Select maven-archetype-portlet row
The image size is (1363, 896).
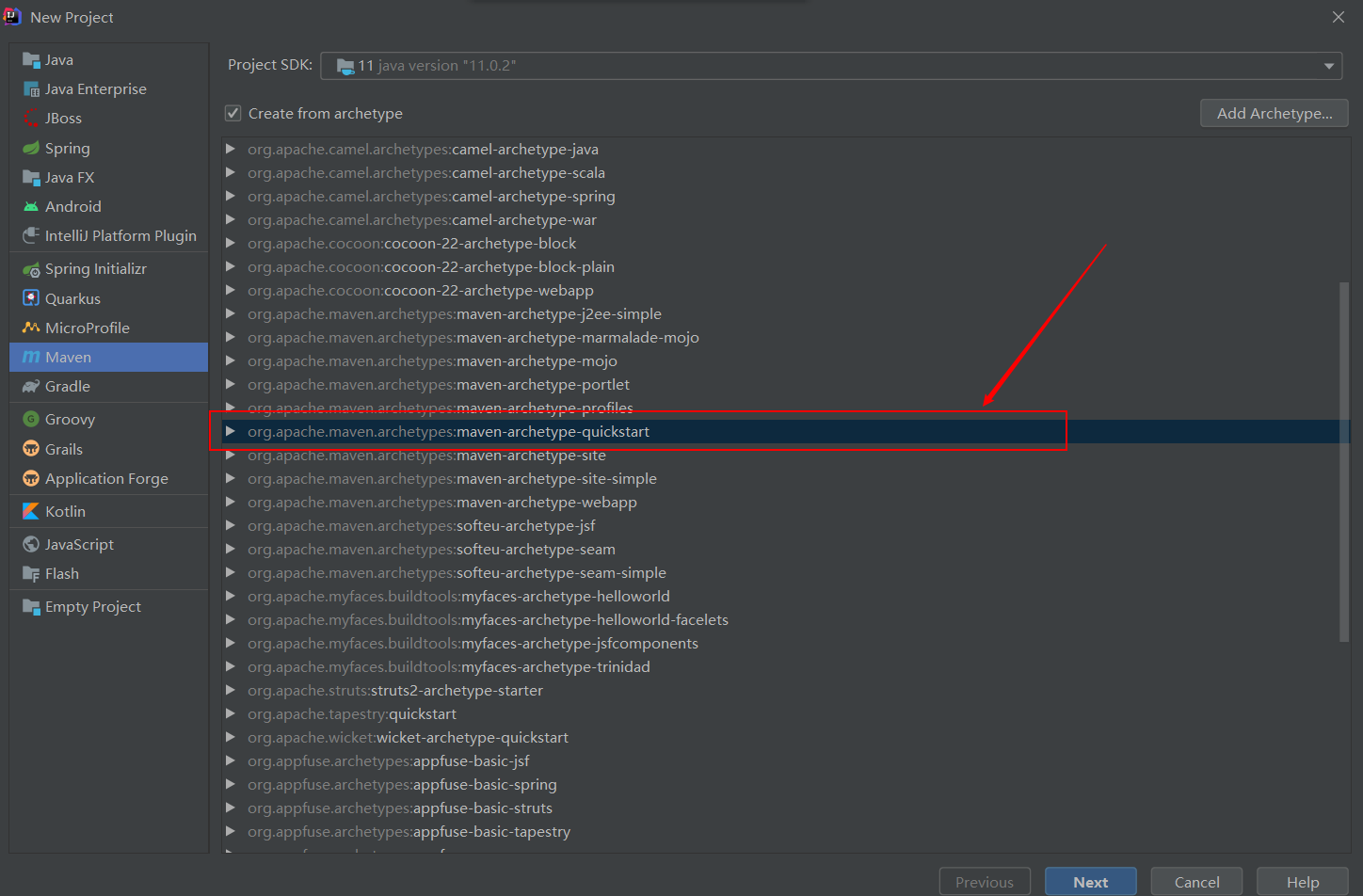pyautogui.click(x=786, y=385)
